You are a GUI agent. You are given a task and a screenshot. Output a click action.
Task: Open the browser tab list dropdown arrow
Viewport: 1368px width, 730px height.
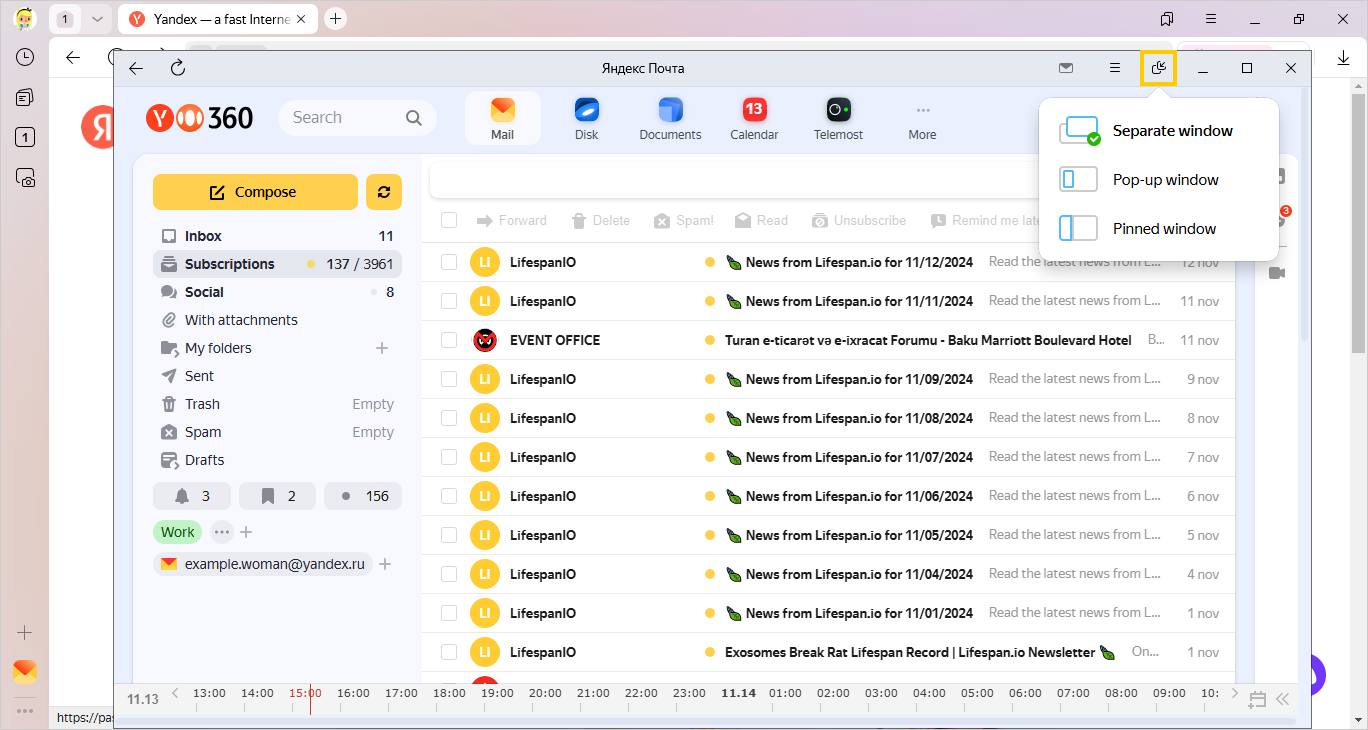tap(96, 19)
